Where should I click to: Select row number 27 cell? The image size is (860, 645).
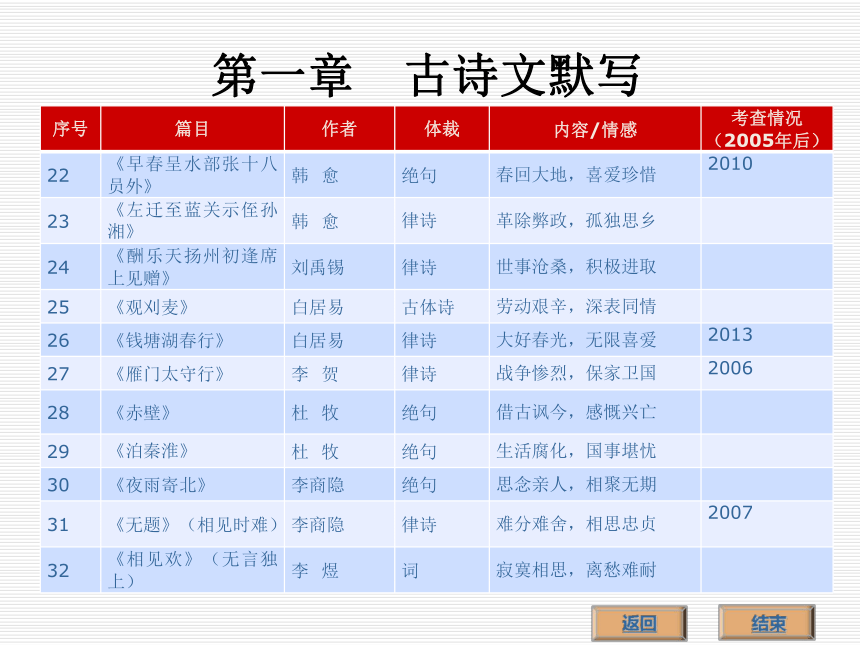pyautogui.click(x=71, y=374)
